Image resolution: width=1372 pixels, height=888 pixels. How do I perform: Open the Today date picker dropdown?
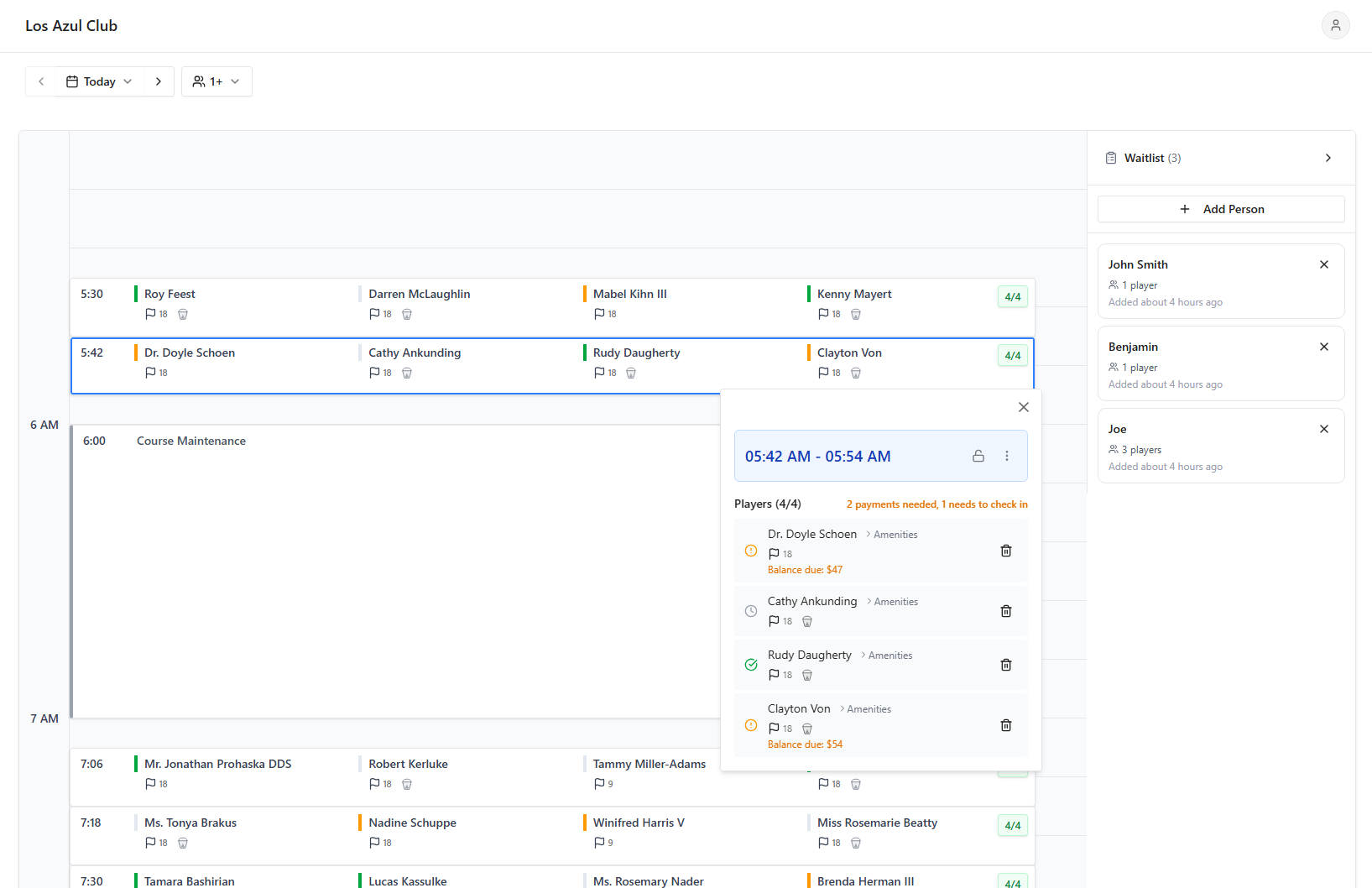(x=99, y=81)
